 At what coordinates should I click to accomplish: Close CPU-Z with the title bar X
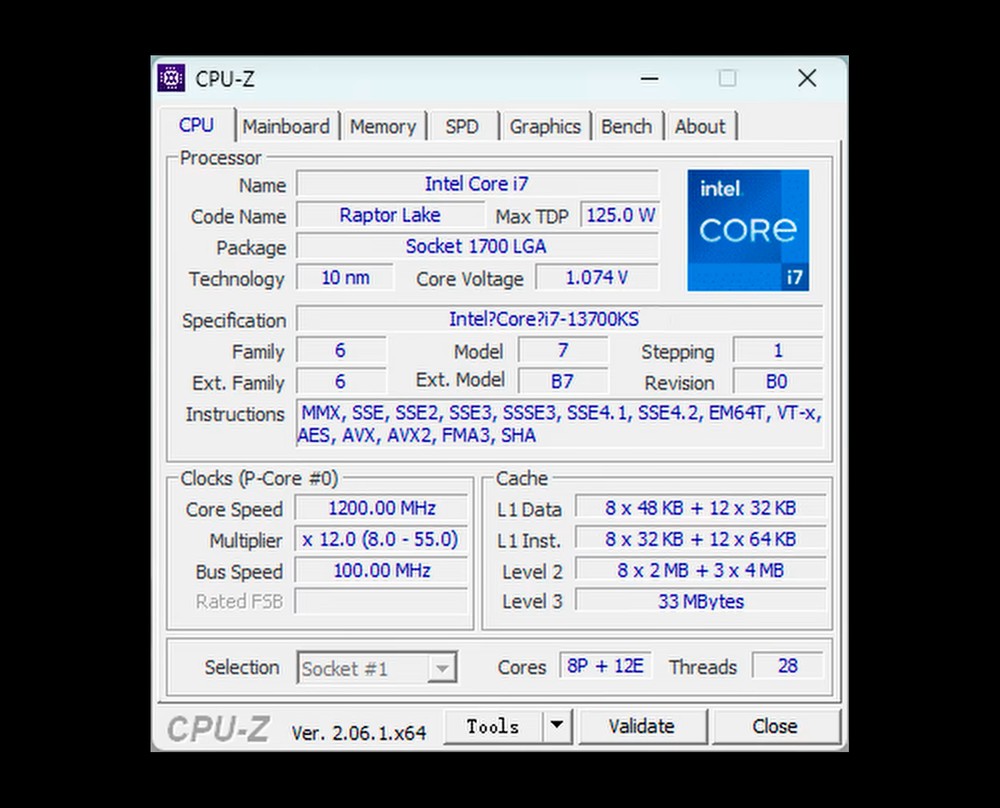[807, 78]
